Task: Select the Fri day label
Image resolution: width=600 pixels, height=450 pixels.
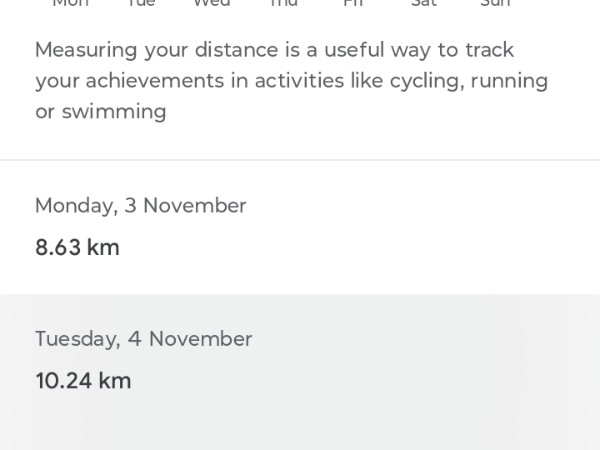Action: click(353, 3)
